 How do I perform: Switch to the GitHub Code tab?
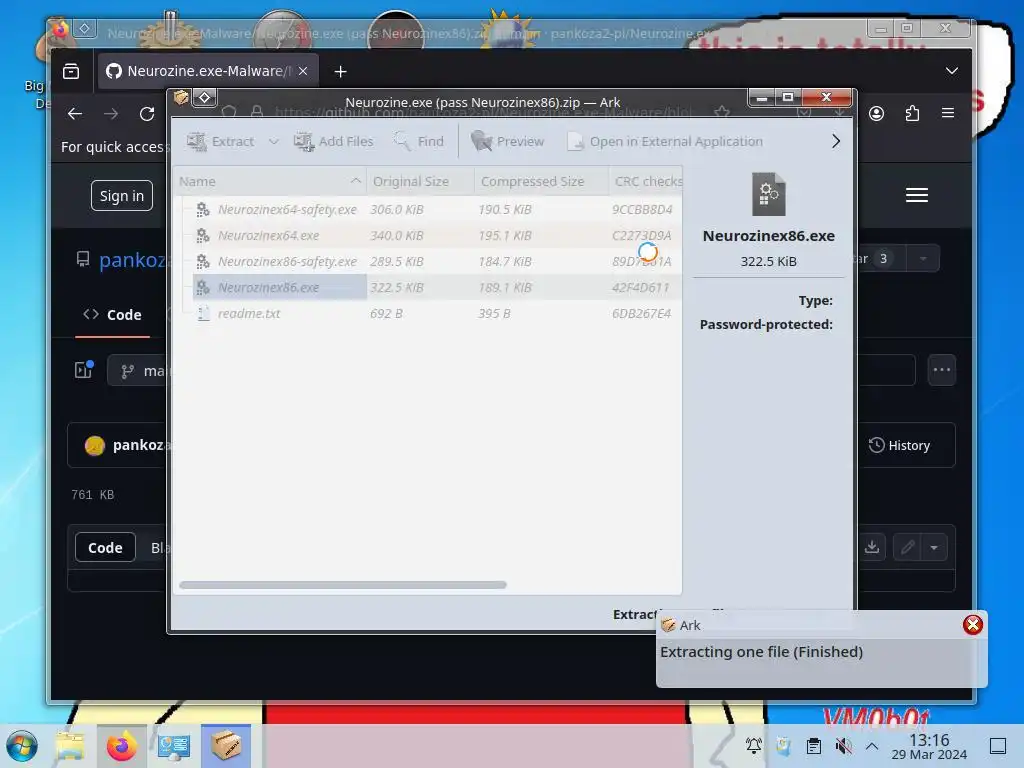point(112,315)
